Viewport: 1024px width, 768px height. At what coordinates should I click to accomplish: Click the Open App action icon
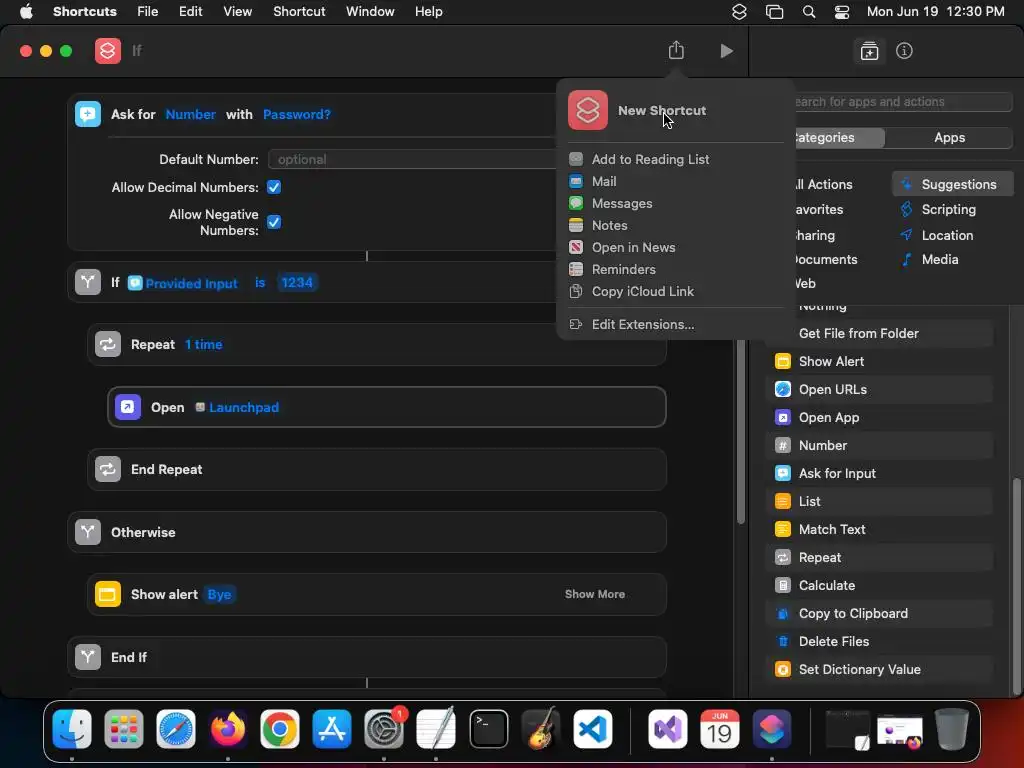128,407
